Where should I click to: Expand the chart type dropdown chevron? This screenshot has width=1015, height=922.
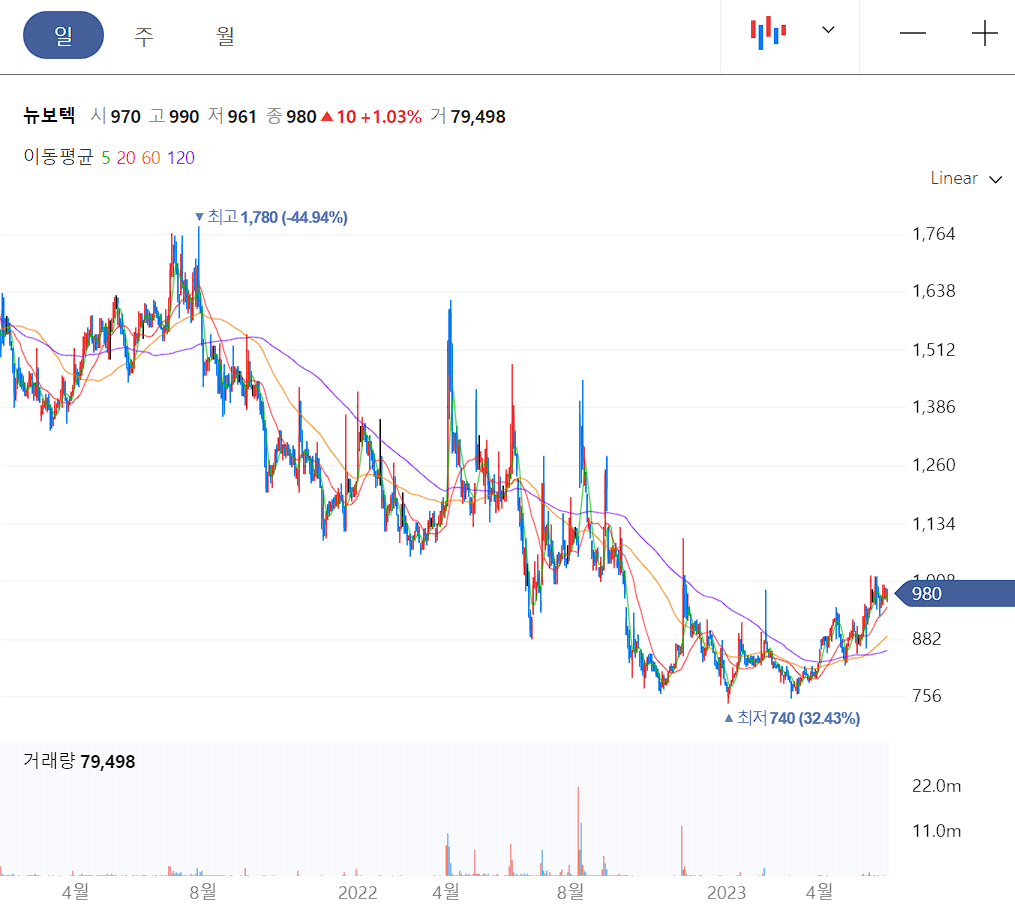(x=828, y=30)
